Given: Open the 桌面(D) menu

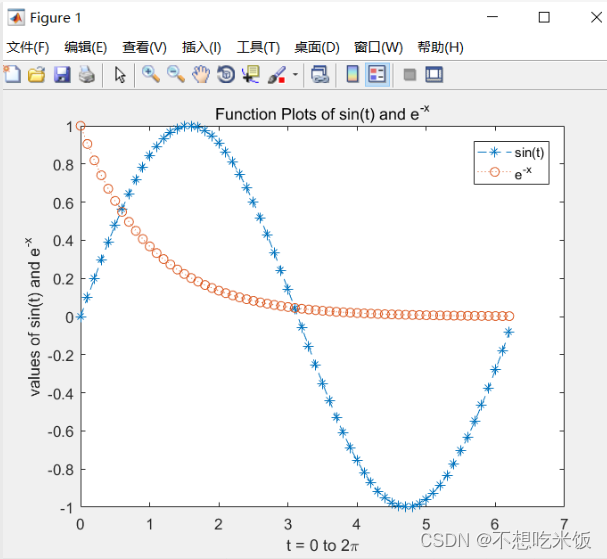Looking at the screenshot, I should pos(317,47).
